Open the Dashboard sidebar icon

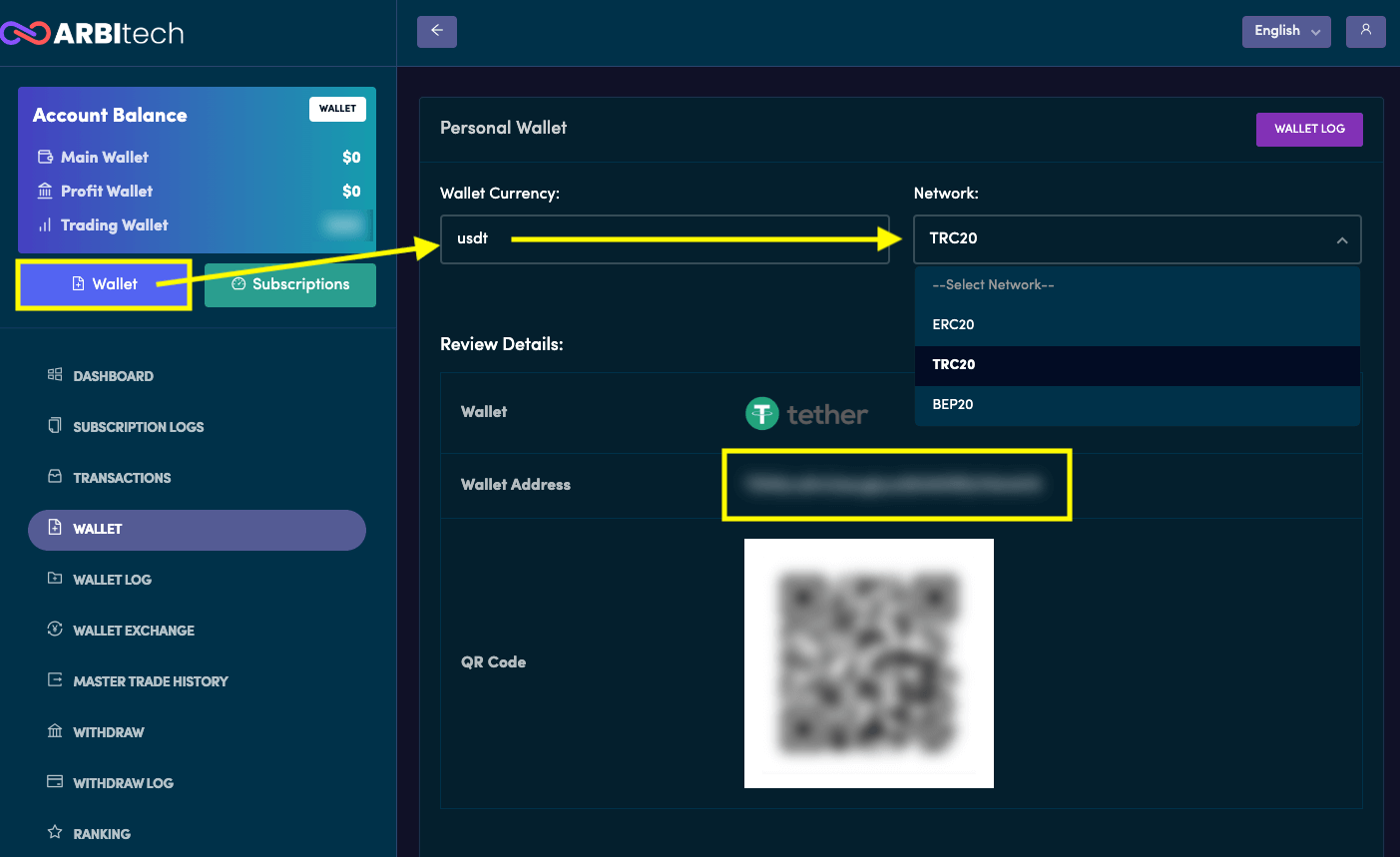click(x=55, y=375)
